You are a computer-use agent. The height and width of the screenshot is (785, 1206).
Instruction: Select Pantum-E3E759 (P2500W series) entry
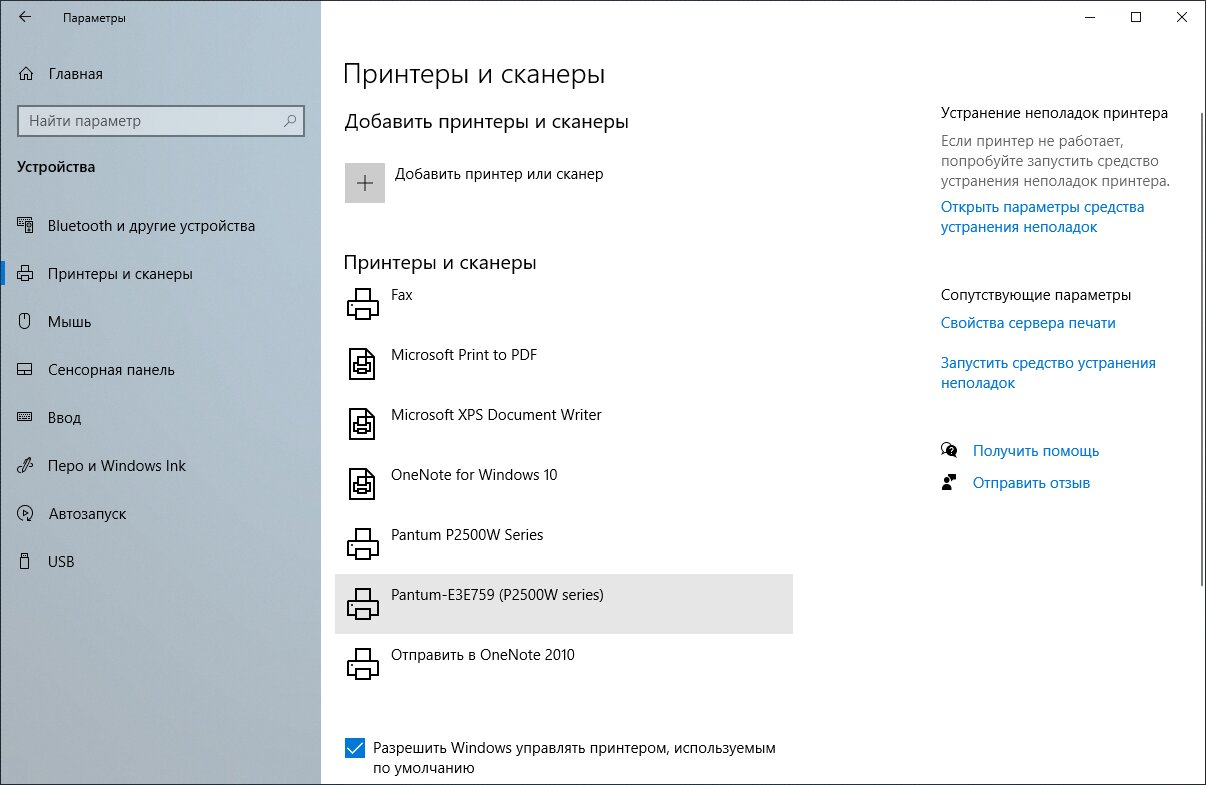564,604
